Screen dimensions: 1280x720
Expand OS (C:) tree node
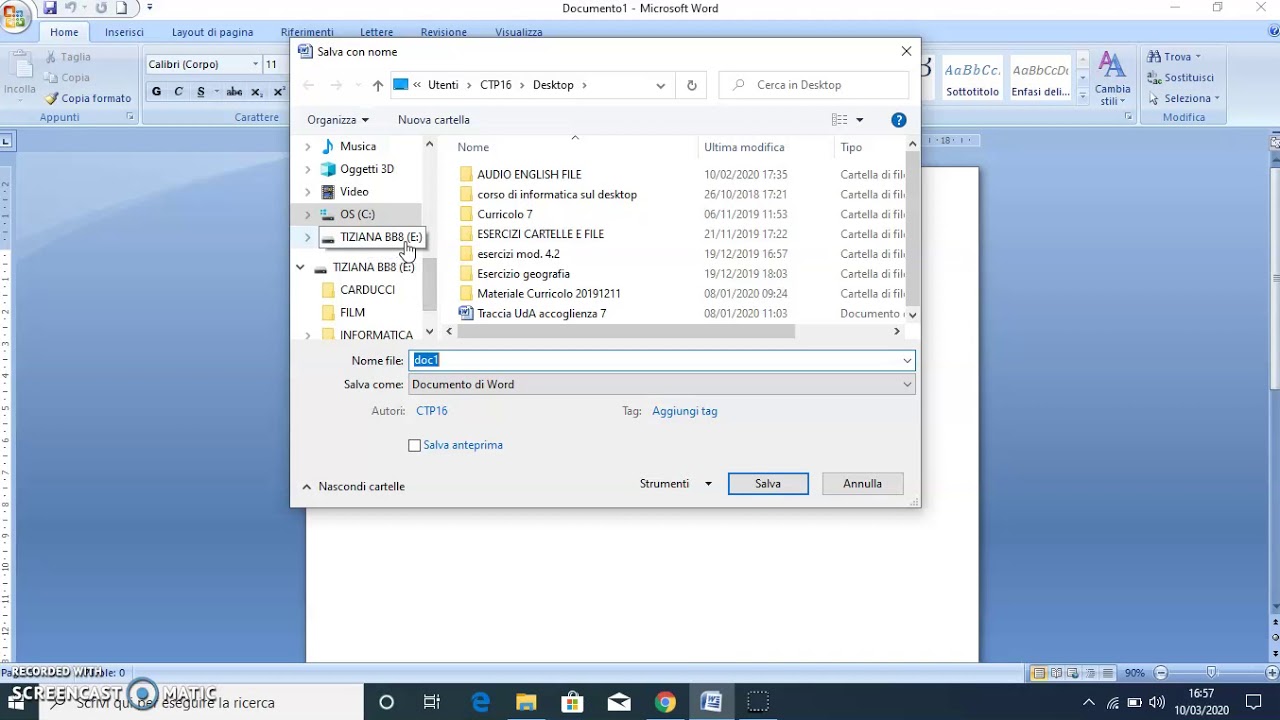click(x=308, y=214)
